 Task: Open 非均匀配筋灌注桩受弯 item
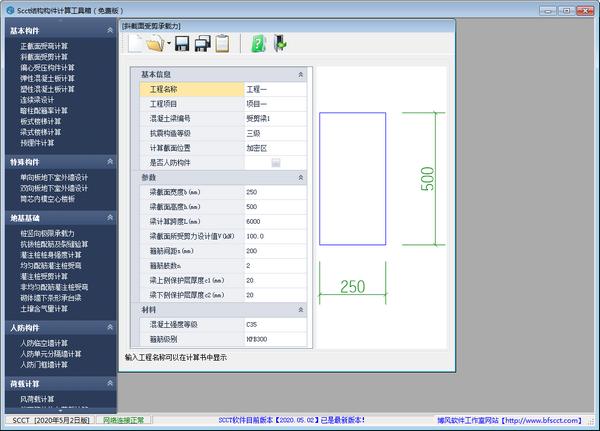(54, 287)
